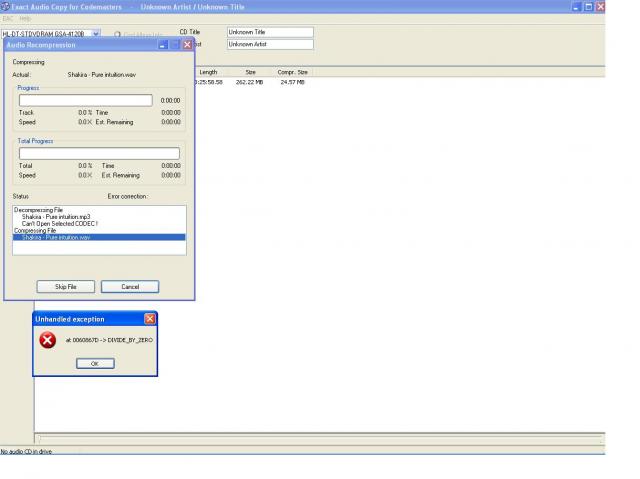Select highlighted 'Shakira - Pure intuition.wav' status row
The width and height of the screenshot is (640, 479).
(99, 237)
